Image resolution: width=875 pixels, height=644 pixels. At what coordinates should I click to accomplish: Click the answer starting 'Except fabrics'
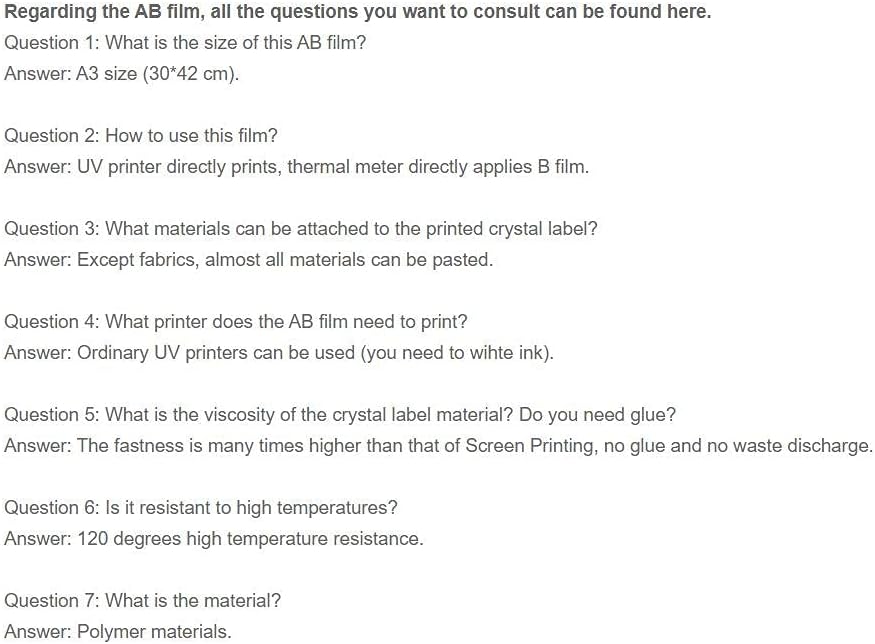(x=248, y=260)
